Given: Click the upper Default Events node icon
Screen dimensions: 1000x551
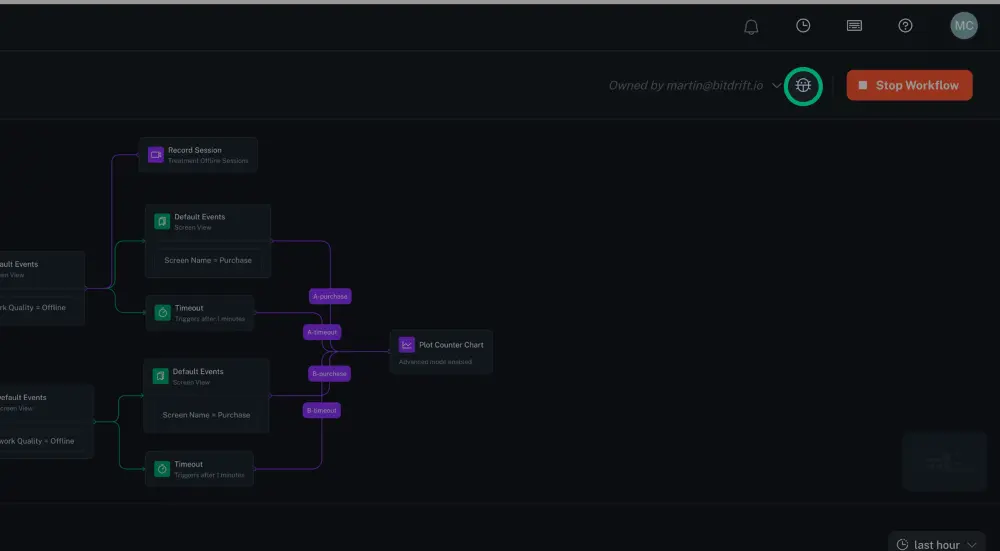Looking at the screenshot, I should (161, 221).
